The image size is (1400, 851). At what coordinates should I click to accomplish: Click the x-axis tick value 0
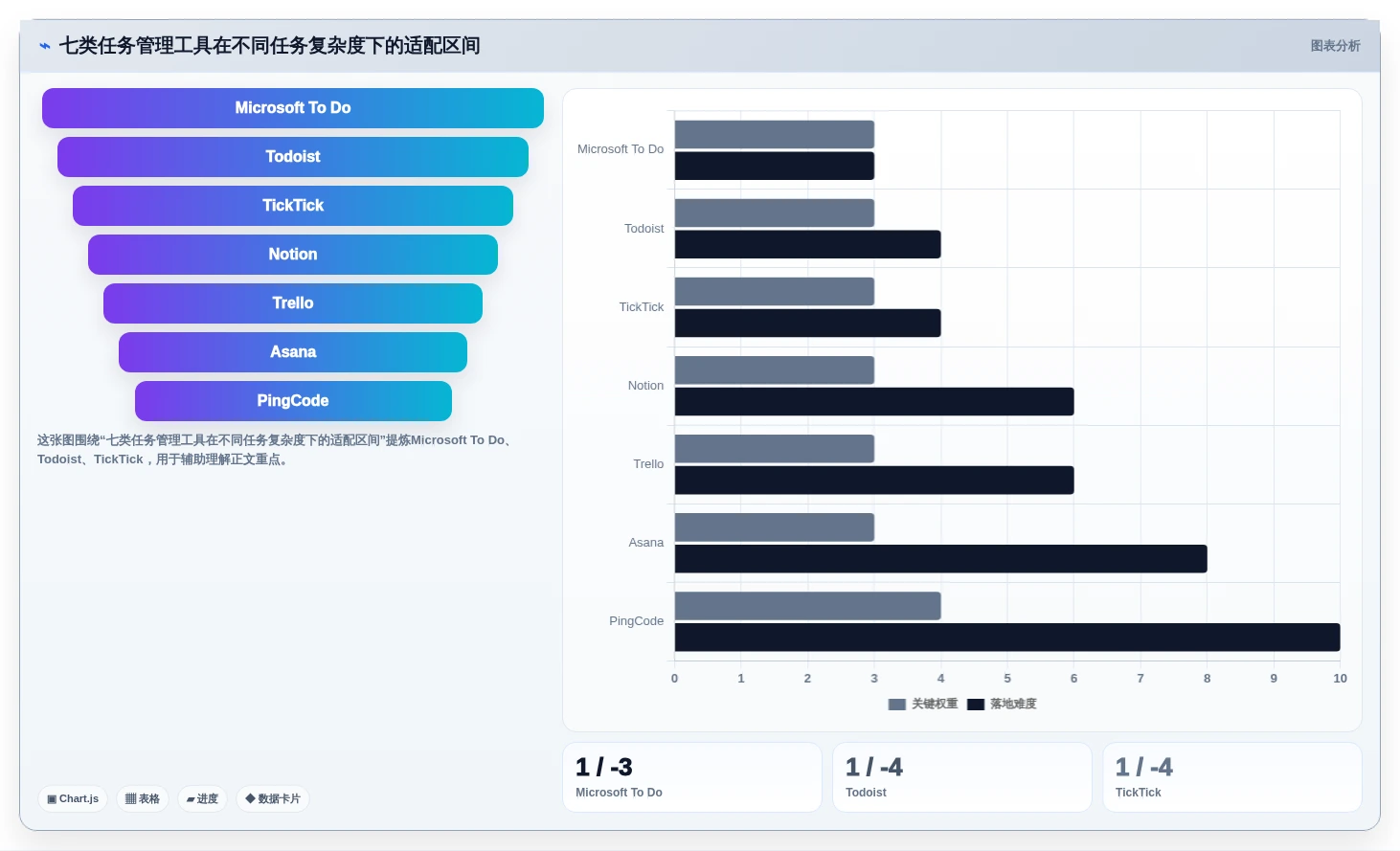pos(674,679)
